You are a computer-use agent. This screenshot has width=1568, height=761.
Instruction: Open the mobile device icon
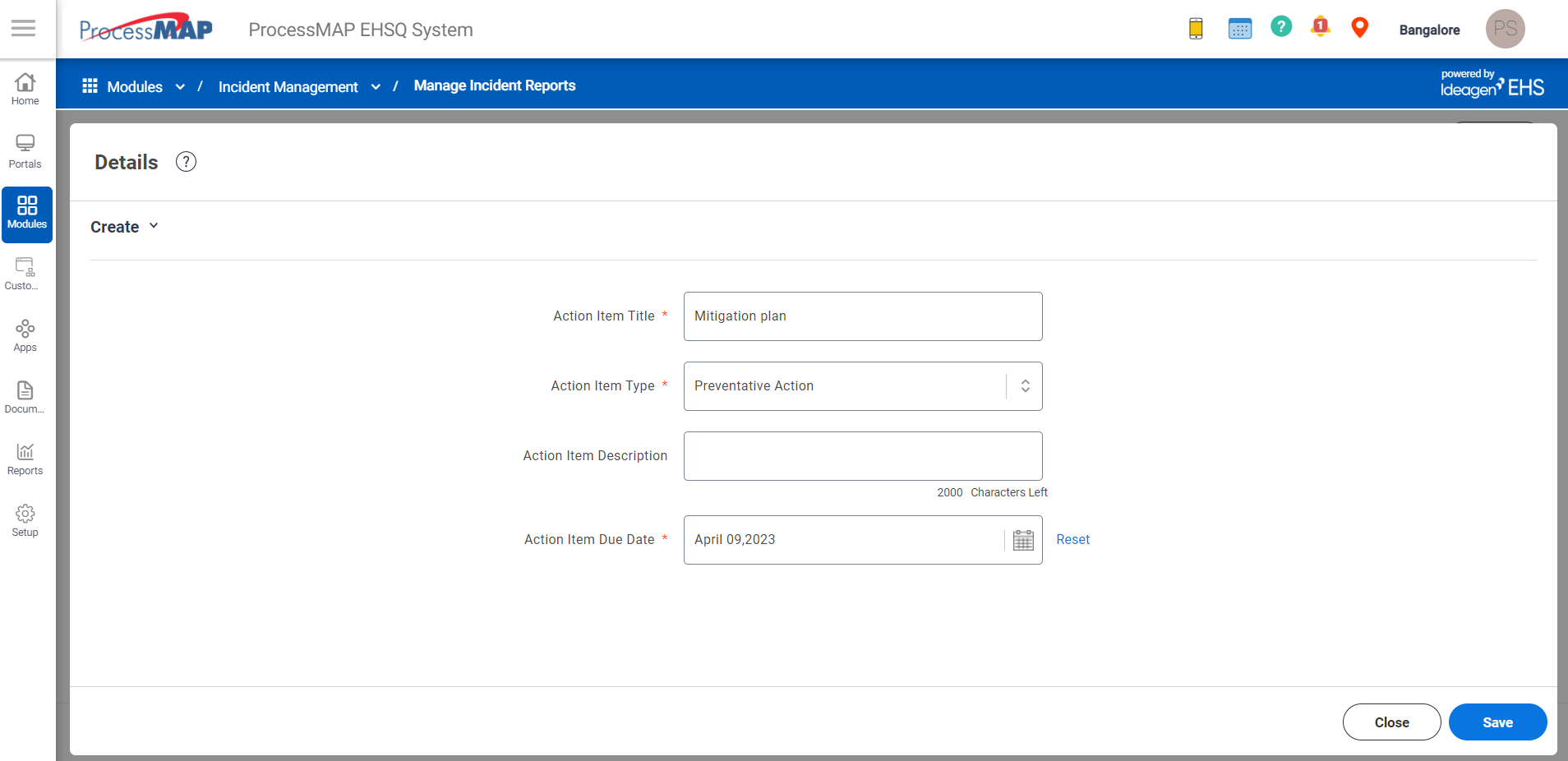coord(1196,29)
